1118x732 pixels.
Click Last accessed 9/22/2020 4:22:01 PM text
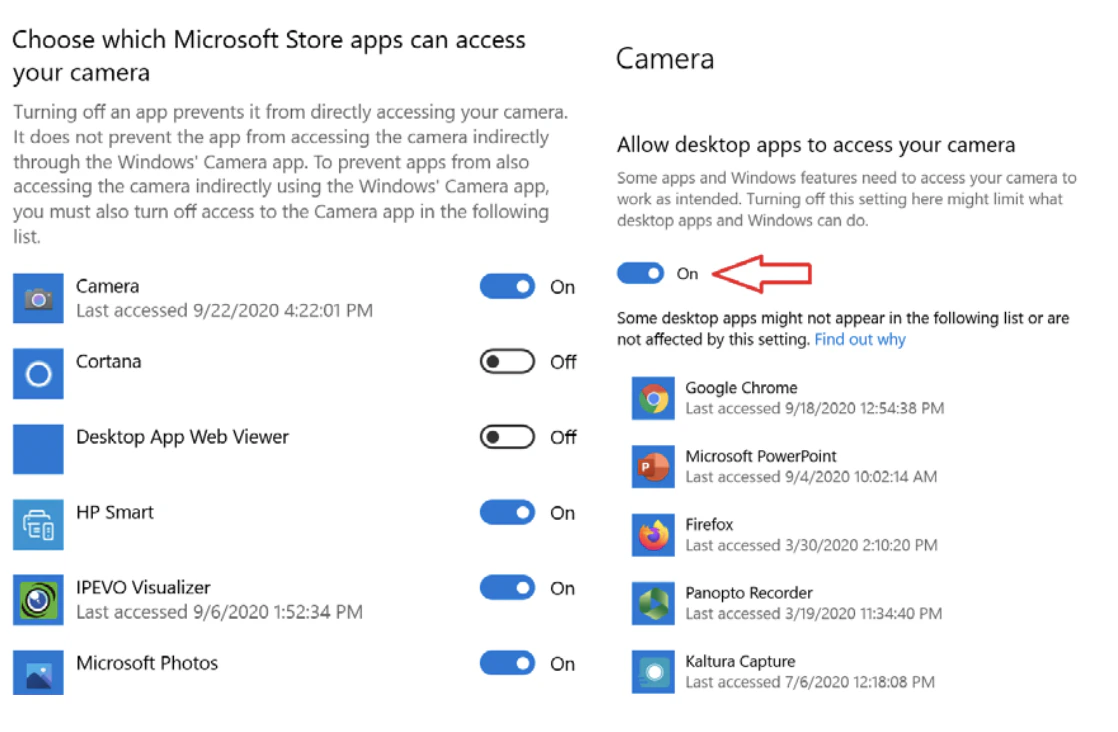click(x=225, y=311)
